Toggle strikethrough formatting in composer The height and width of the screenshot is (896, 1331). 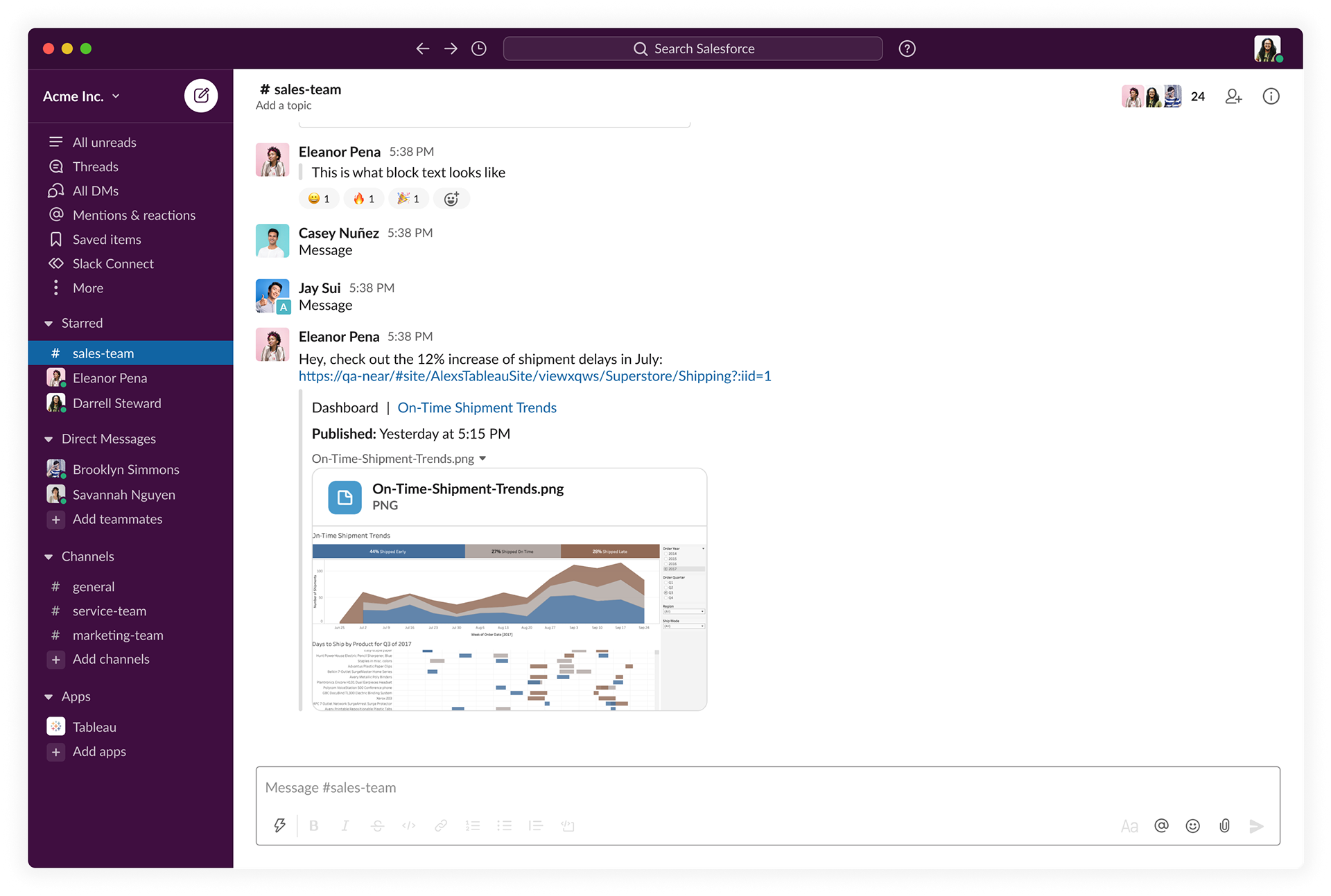point(377,825)
